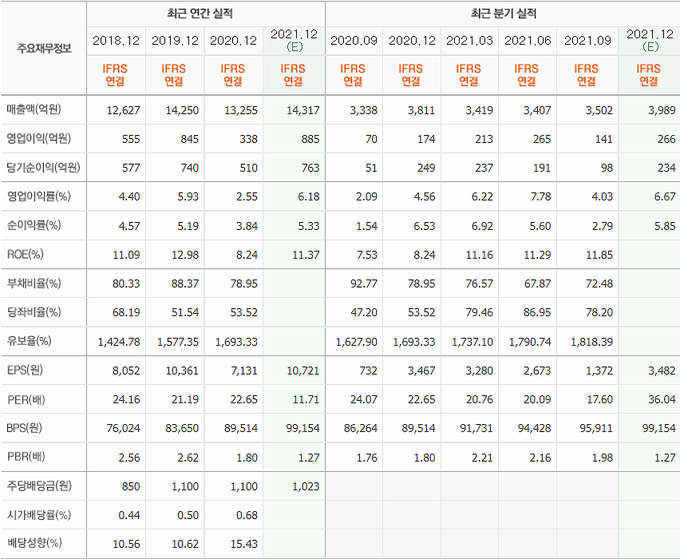
Task: Select the 영업이익률(%) row label
Action: pyautogui.click(x=39, y=196)
